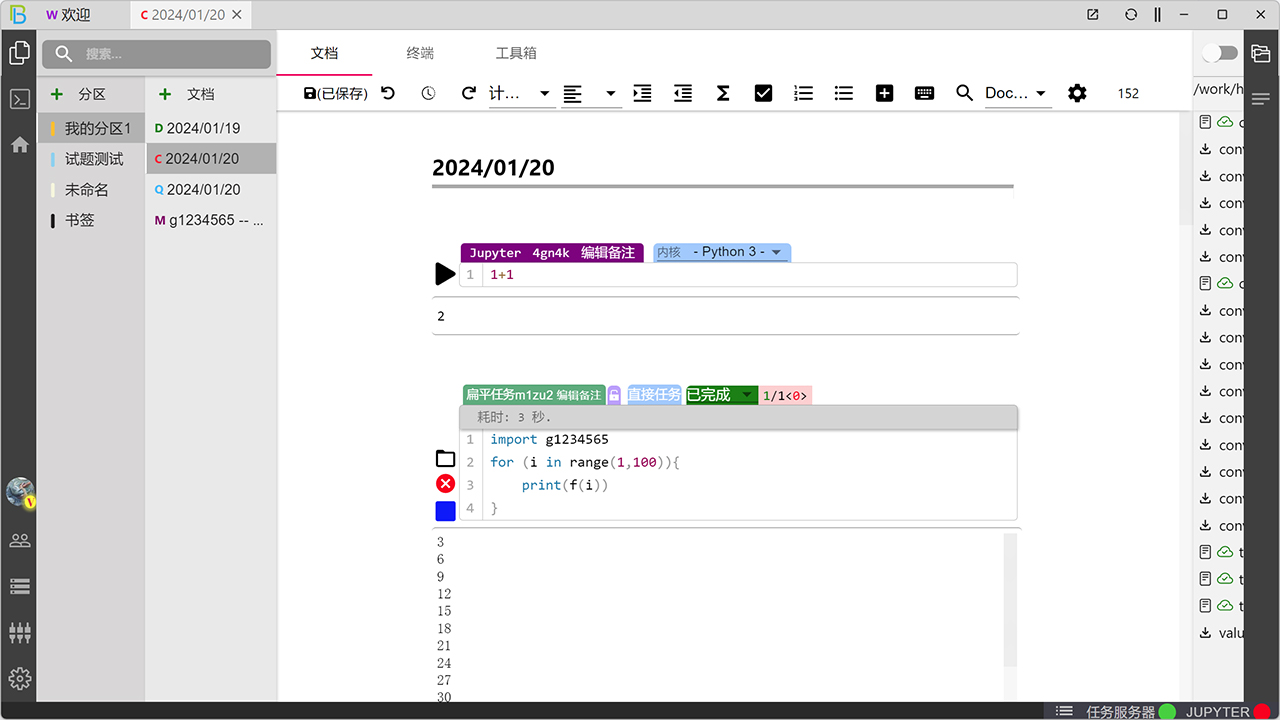Open the keyboard icon in toolbar
1280x720 pixels.
(x=924, y=93)
